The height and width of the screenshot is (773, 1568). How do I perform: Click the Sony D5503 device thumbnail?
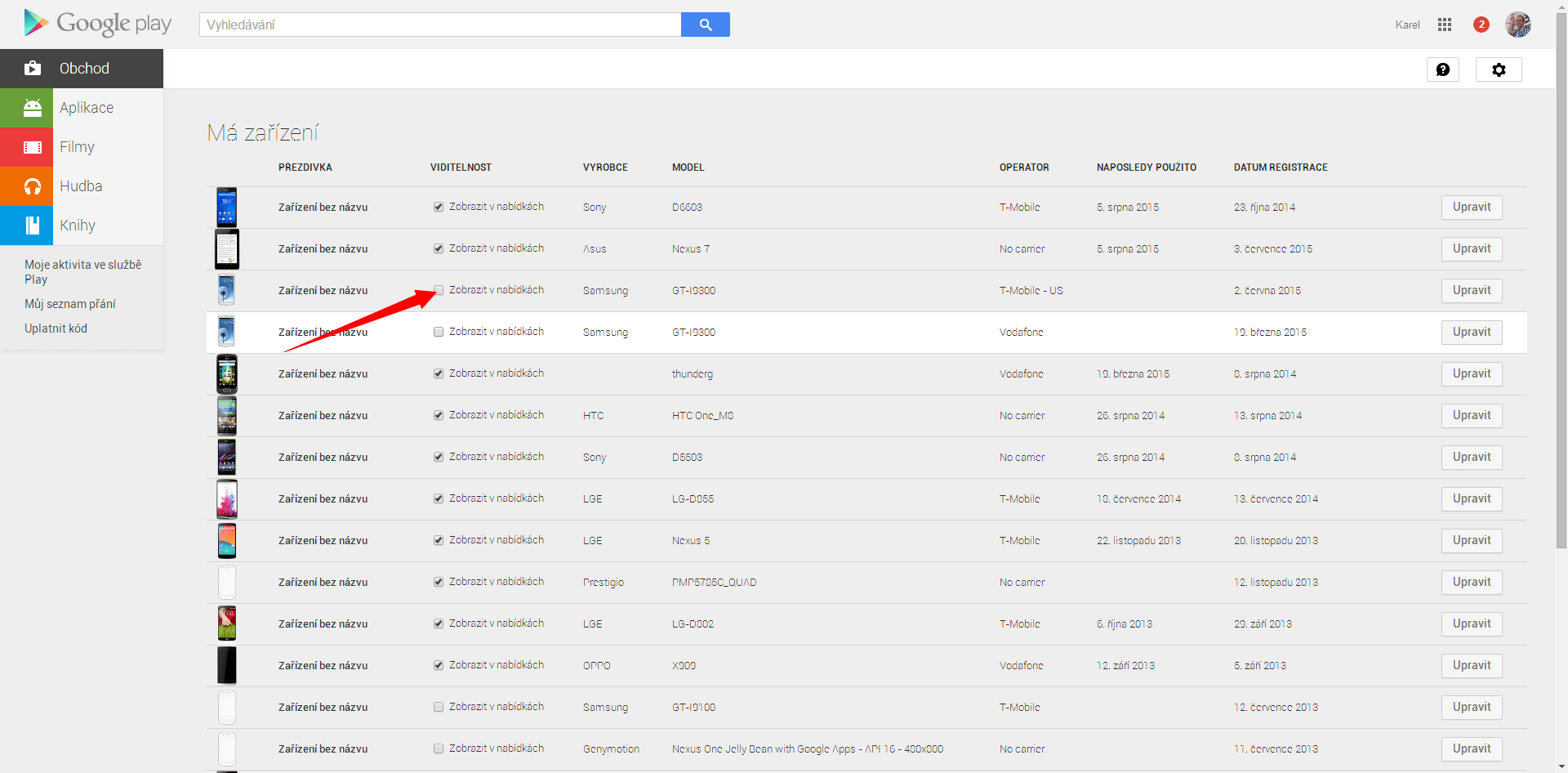point(227,458)
